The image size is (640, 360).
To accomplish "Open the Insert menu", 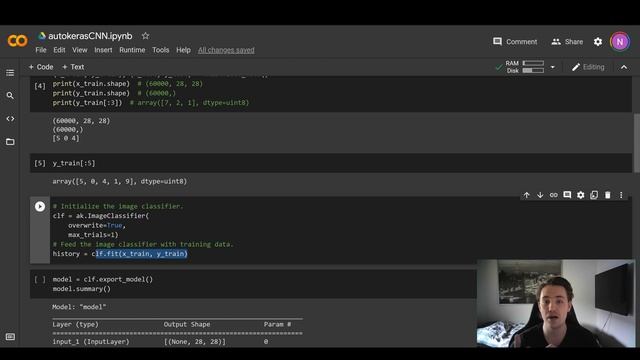I will [x=103, y=50].
